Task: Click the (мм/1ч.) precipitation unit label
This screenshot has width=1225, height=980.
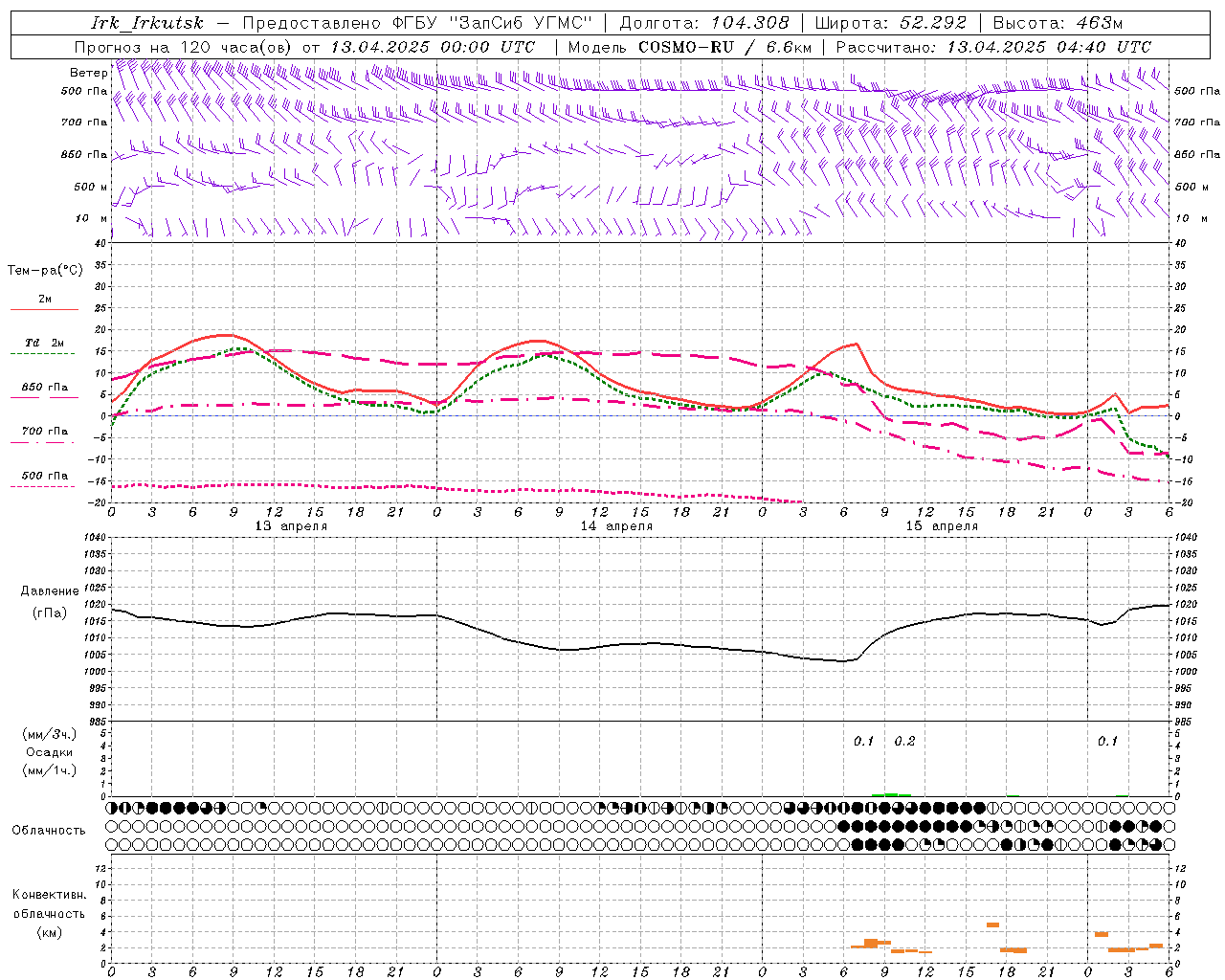Action: click(x=50, y=770)
